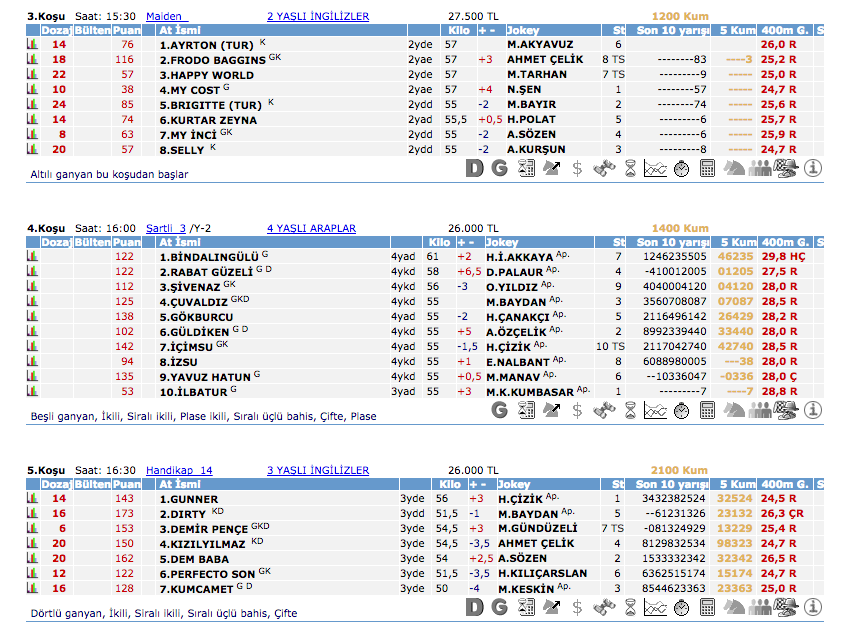Select horse name 2.FRODO BAGGINS
The height and width of the screenshot is (641, 862).
(211, 60)
